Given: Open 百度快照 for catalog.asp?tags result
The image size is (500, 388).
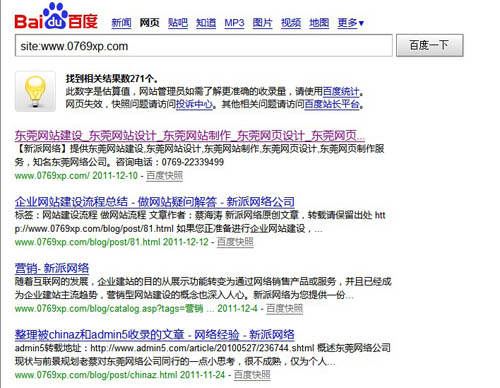Looking at the screenshot, I should click(285, 309).
